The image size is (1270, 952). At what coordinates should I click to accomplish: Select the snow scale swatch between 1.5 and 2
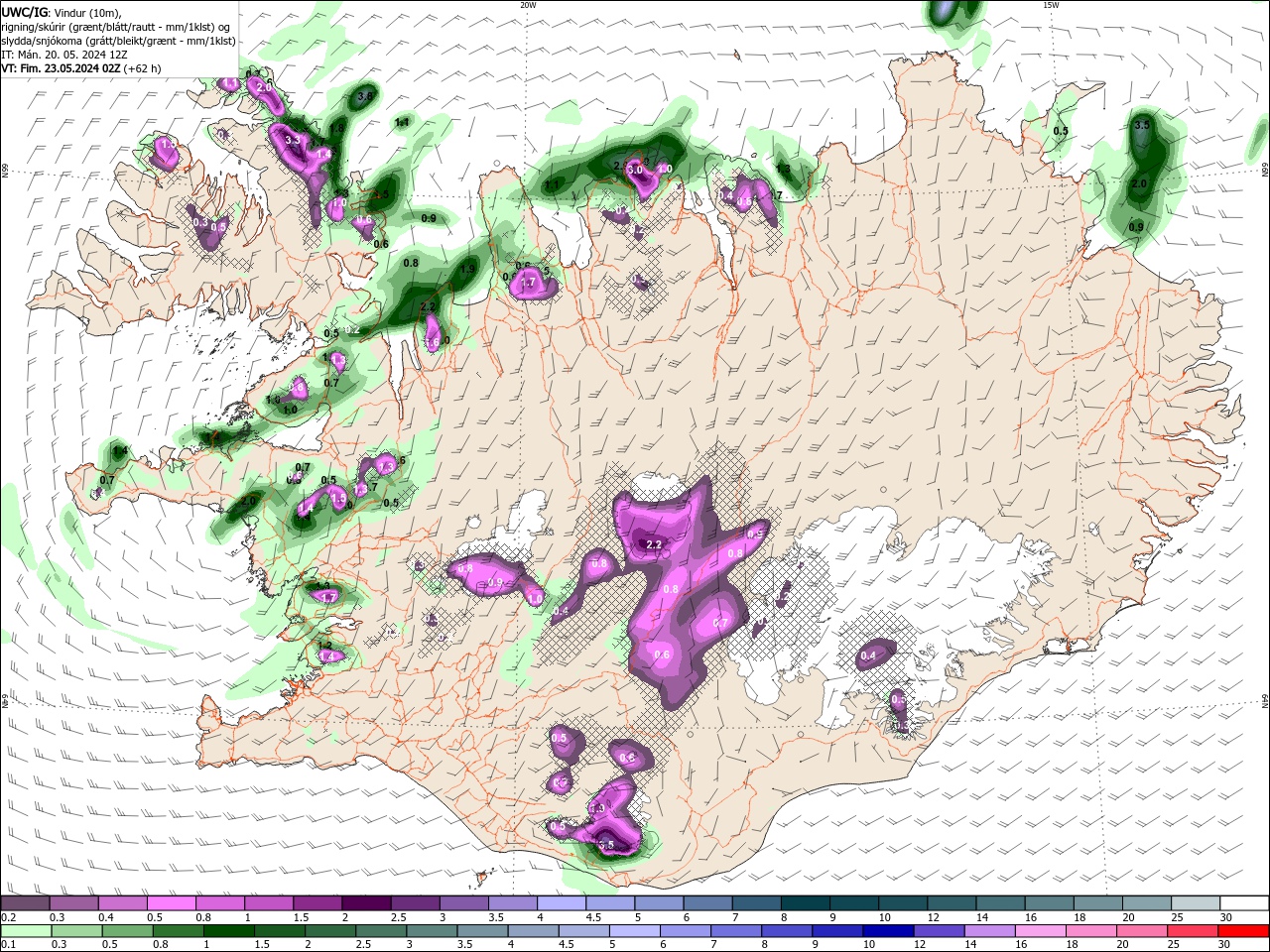pyautogui.click(x=317, y=902)
